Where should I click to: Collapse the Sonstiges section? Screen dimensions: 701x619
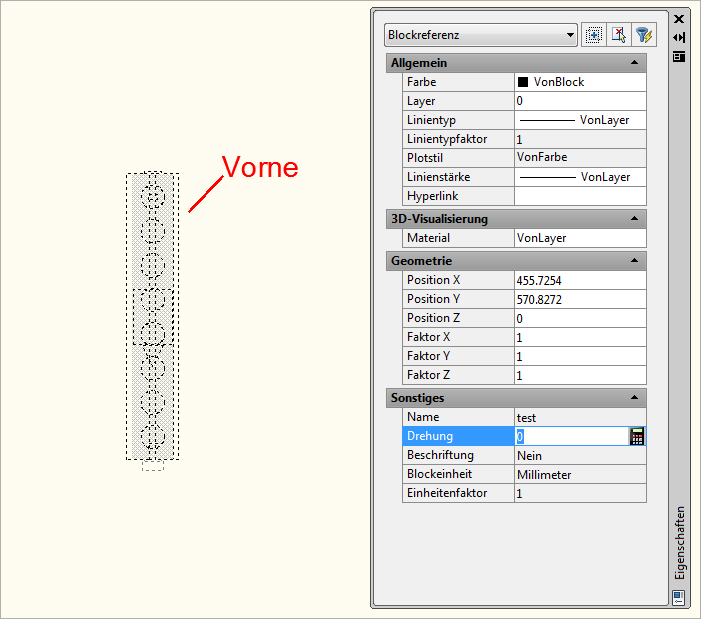pos(634,398)
